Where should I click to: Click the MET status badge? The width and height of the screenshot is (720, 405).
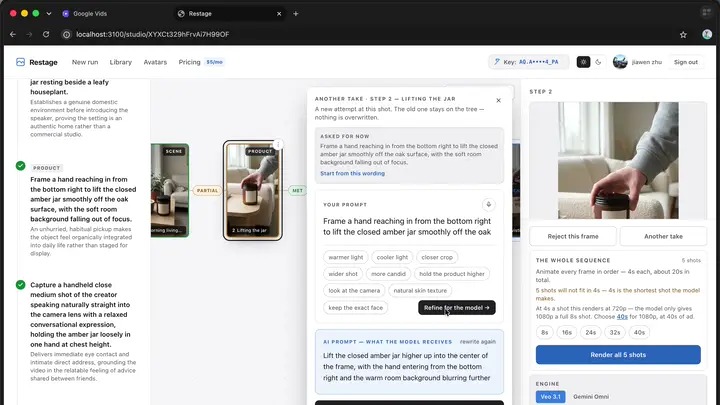click(298, 190)
